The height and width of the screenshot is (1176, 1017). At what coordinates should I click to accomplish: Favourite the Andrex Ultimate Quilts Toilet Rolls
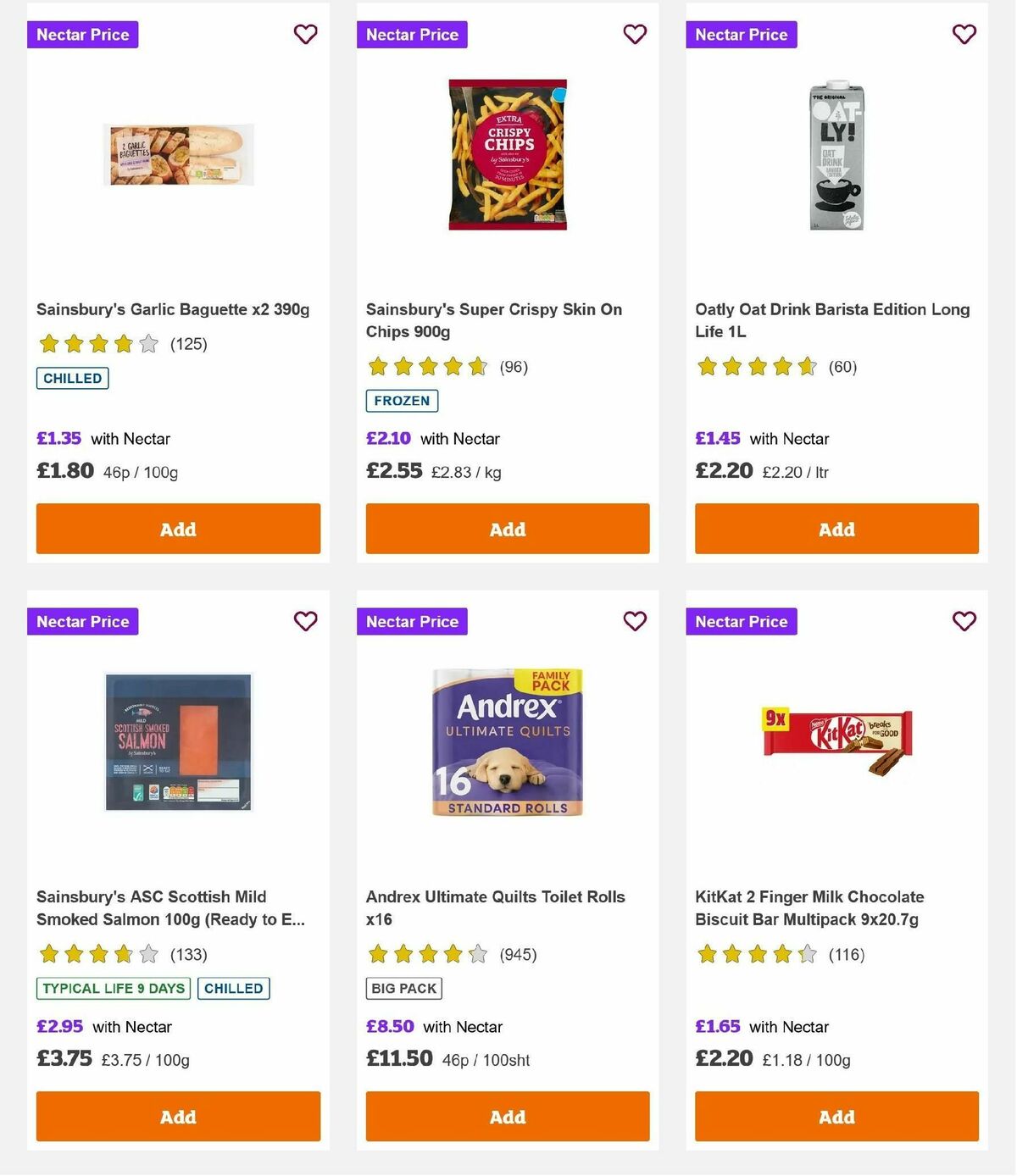pyautogui.click(x=635, y=621)
